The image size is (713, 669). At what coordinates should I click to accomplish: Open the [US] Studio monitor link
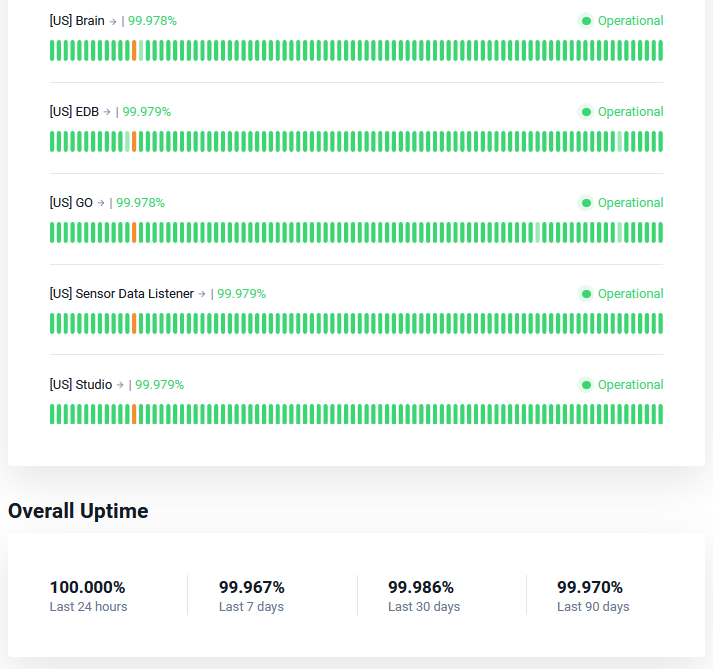(81, 385)
